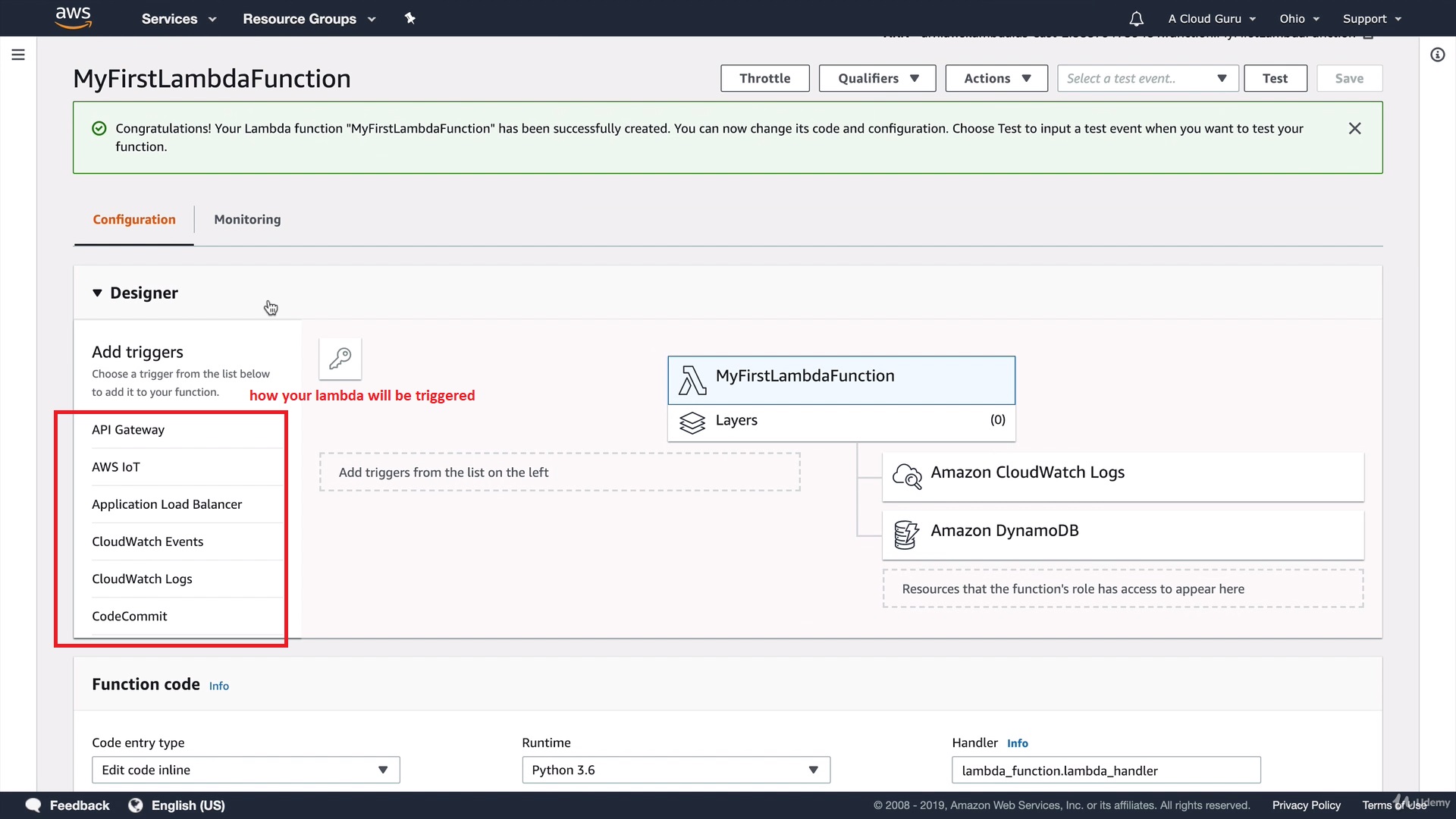
Task: Click the AWS logo icon
Action: click(74, 17)
